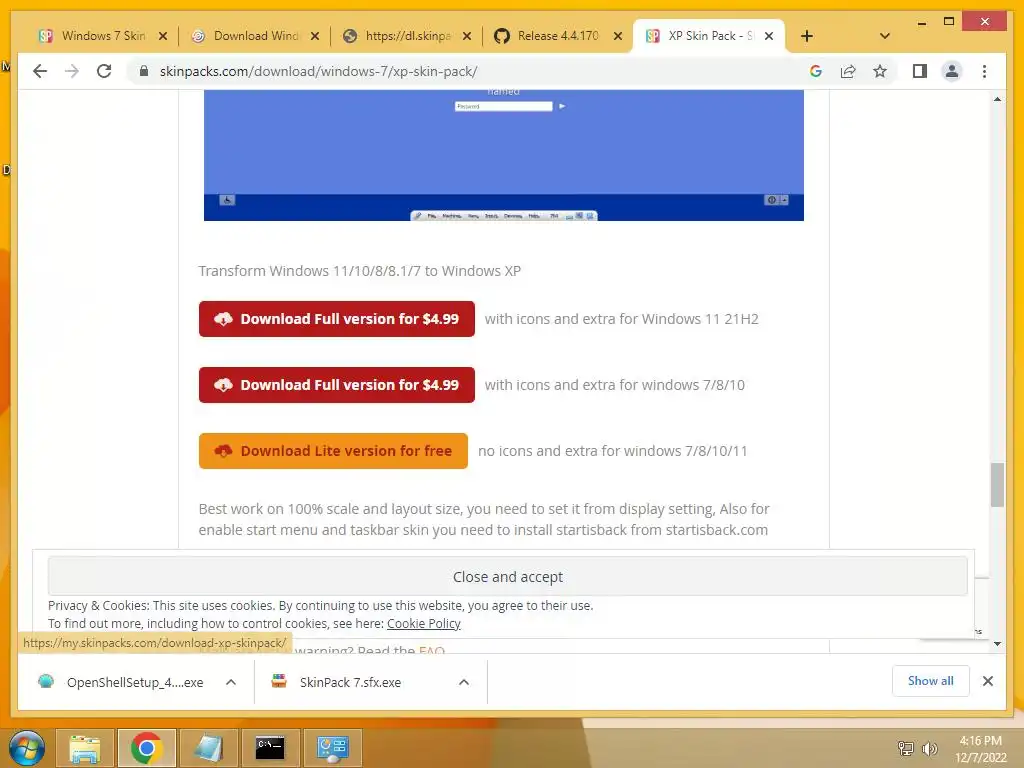The width and height of the screenshot is (1024, 768).
Task: Click scrollbar down arrow
Action: tap(997, 644)
